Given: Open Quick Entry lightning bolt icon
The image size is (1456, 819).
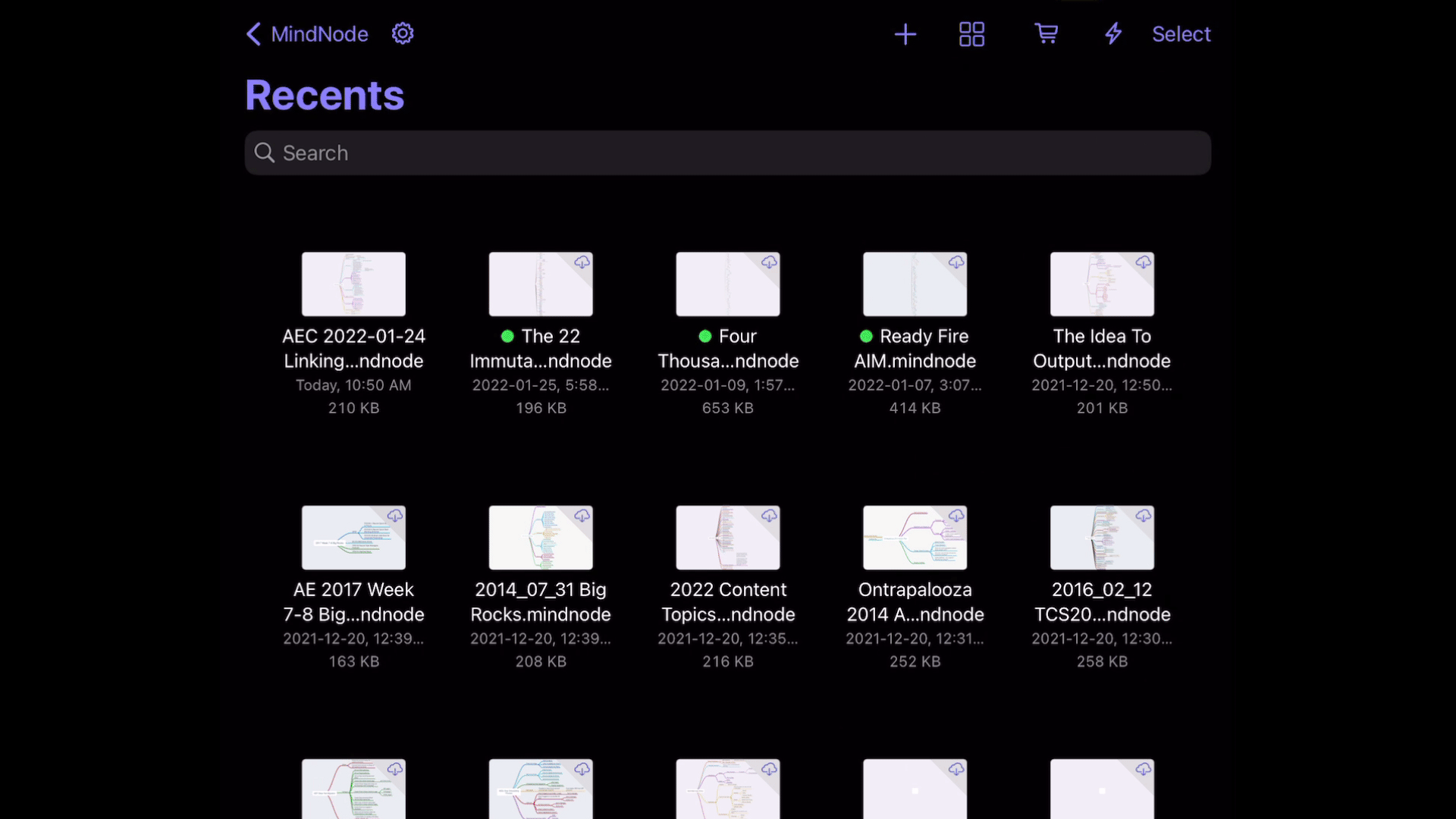Looking at the screenshot, I should (x=1113, y=33).
